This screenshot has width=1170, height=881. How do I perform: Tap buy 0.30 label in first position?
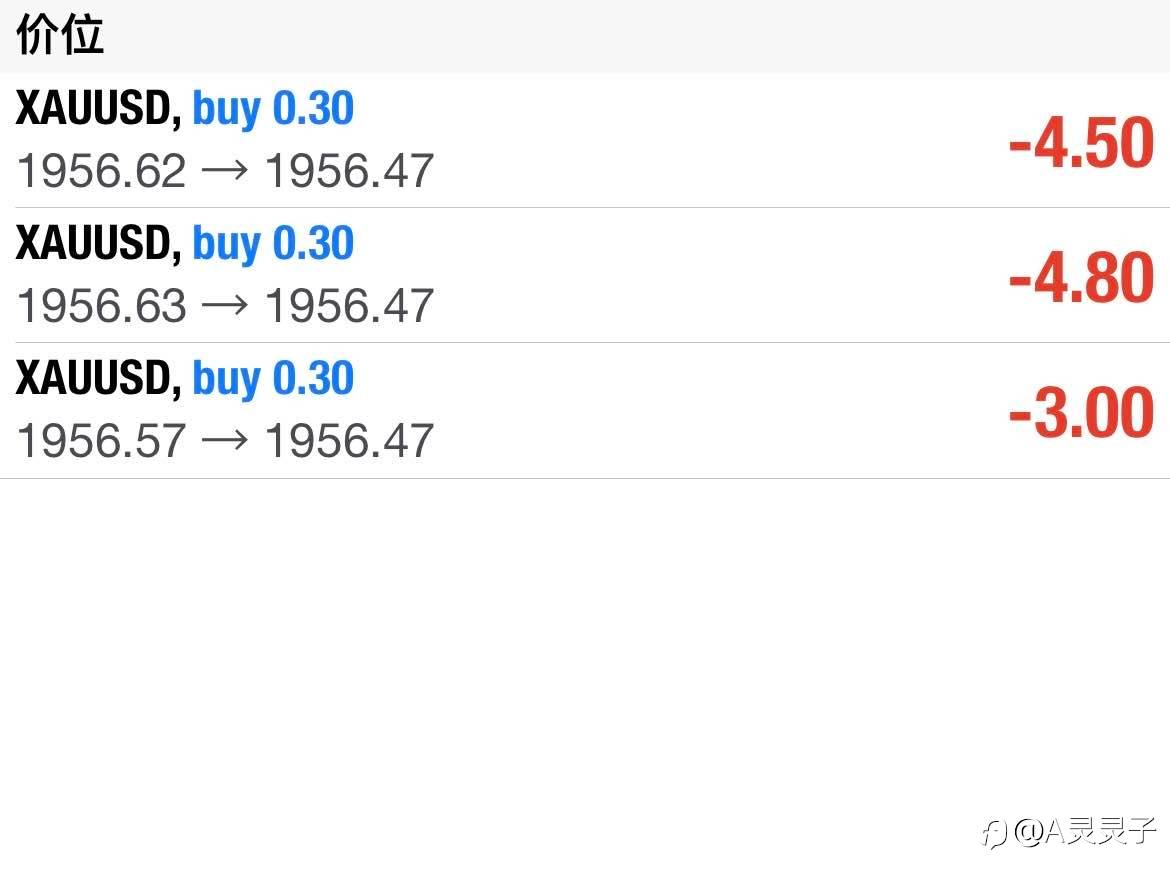(273, 109)
